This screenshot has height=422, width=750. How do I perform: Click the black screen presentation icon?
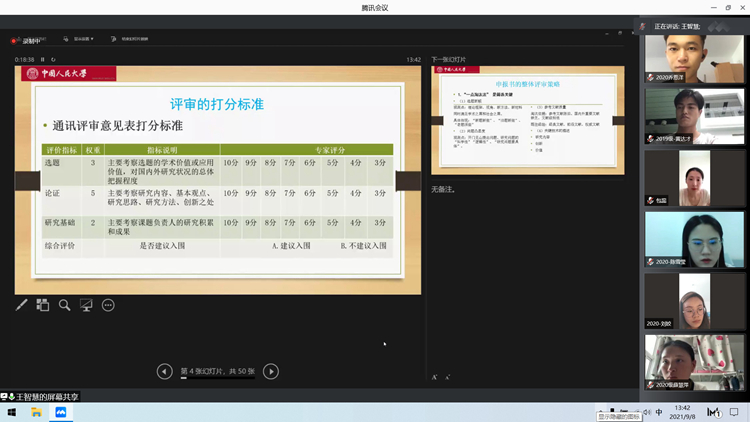tap(87, 305)
